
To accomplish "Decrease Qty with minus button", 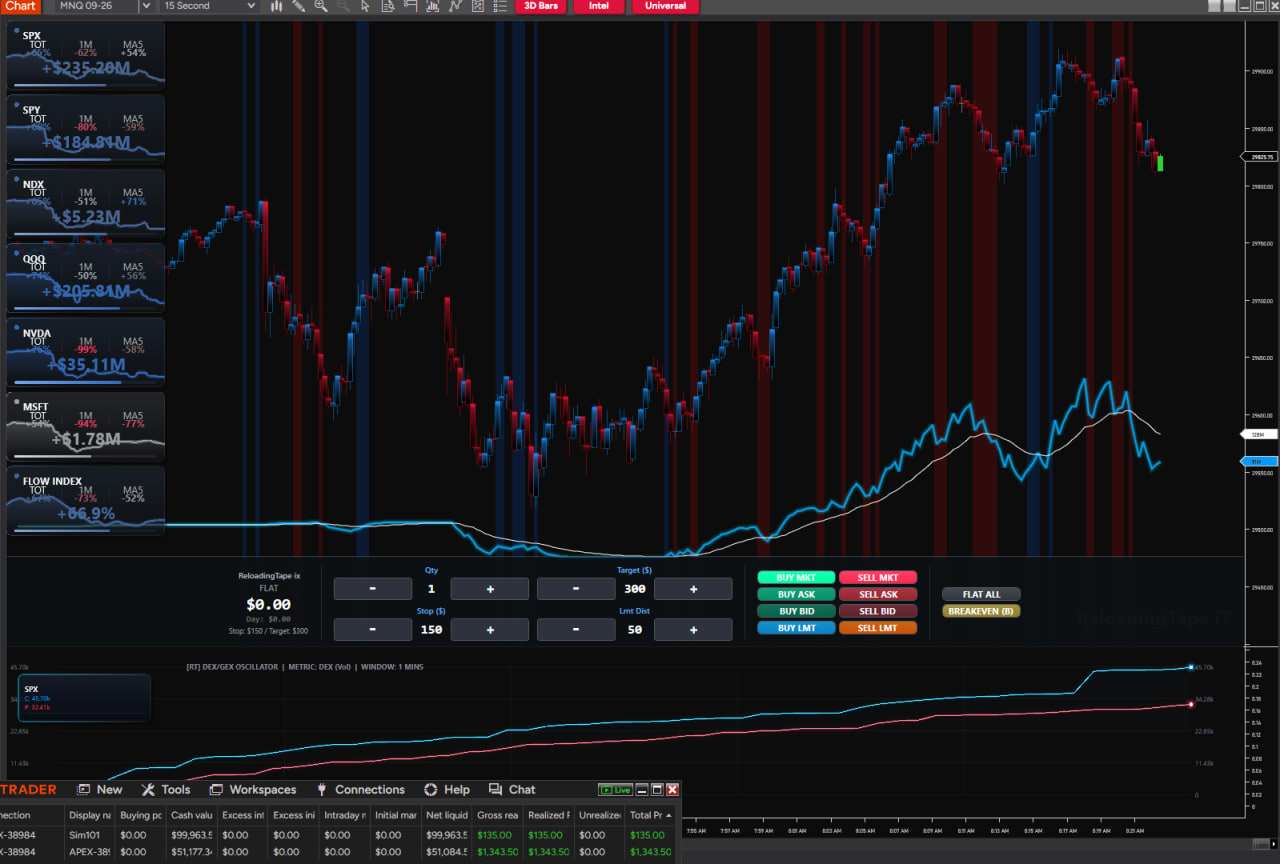I will pyautogui.click(x=373, y=589).
